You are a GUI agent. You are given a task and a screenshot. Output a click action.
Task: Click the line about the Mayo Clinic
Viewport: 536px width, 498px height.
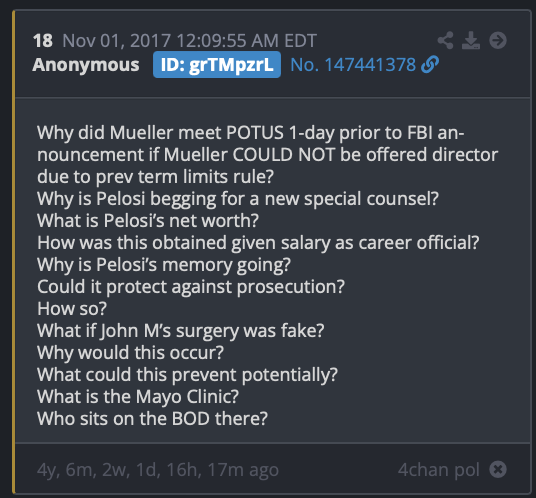(138, 397)
